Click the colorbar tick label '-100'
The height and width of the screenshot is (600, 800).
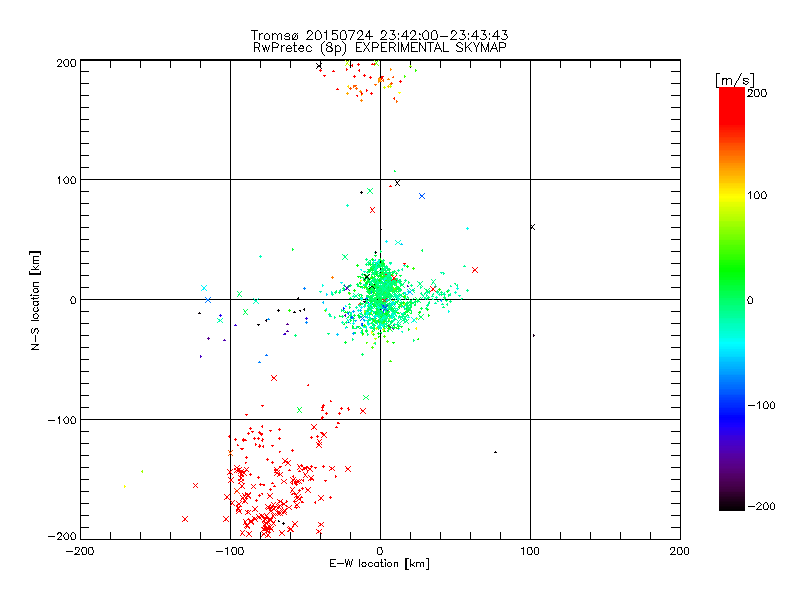click(x=762, y=406)
